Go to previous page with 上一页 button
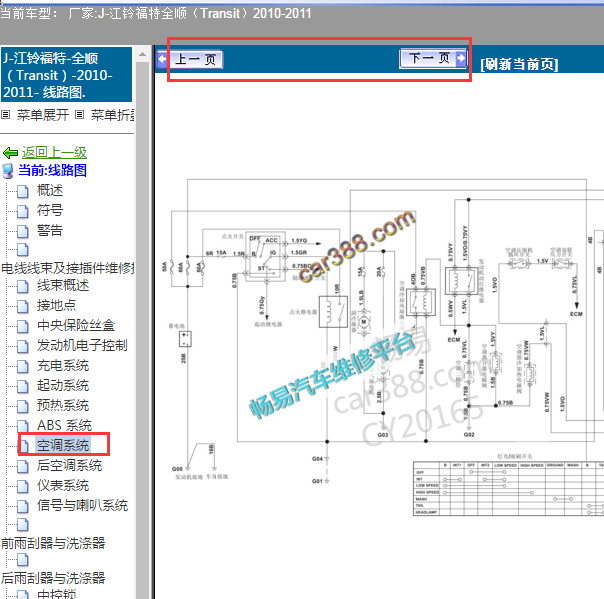The width and height of the screenshot is (604, 599). tap(190, 60)
